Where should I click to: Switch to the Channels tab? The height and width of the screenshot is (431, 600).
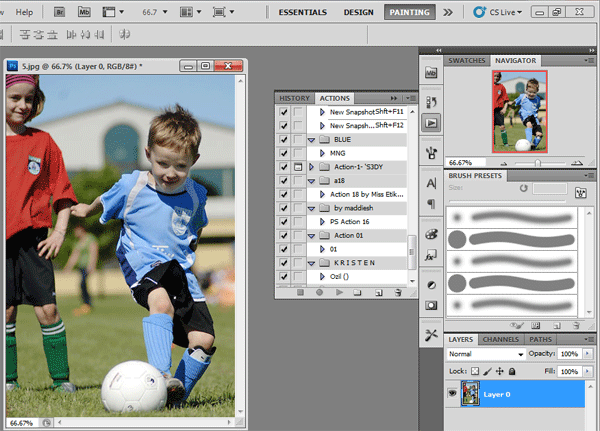[500, 339]
